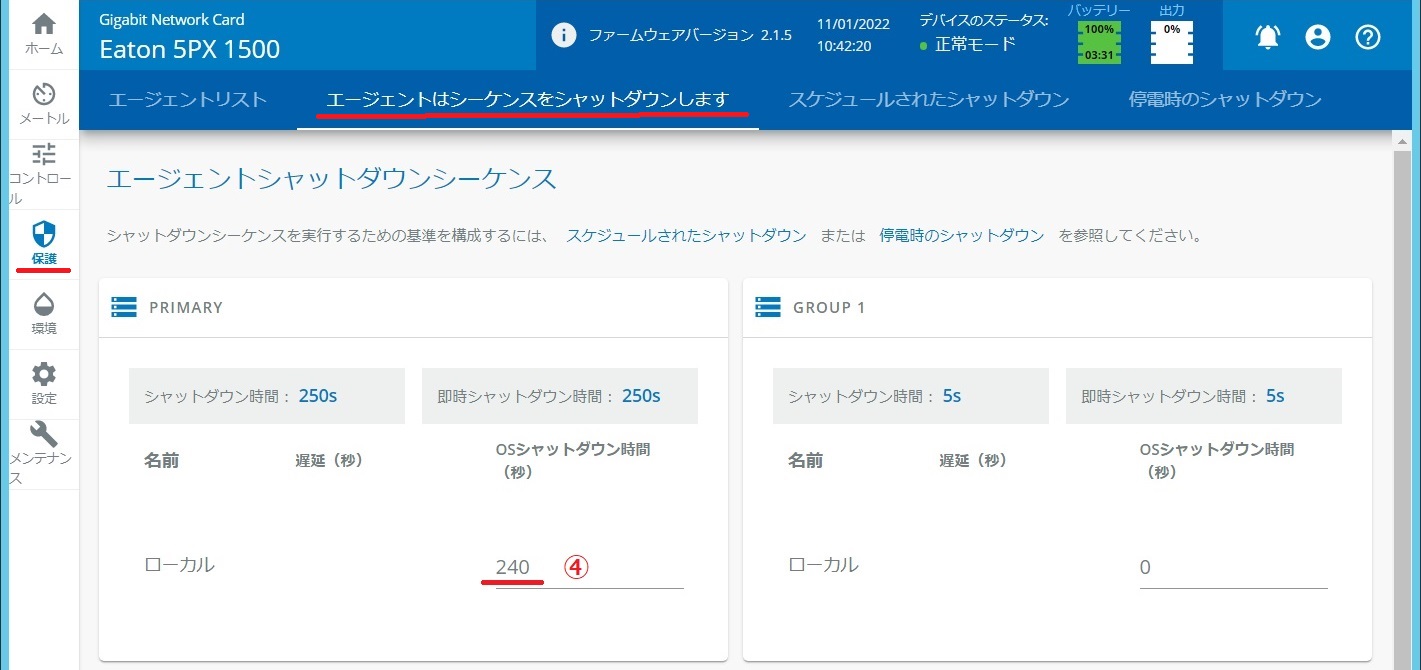The height and width of the screenshot is (670, 1421).
Task: Open the user account profile icon
Action: pos(1318,37)
